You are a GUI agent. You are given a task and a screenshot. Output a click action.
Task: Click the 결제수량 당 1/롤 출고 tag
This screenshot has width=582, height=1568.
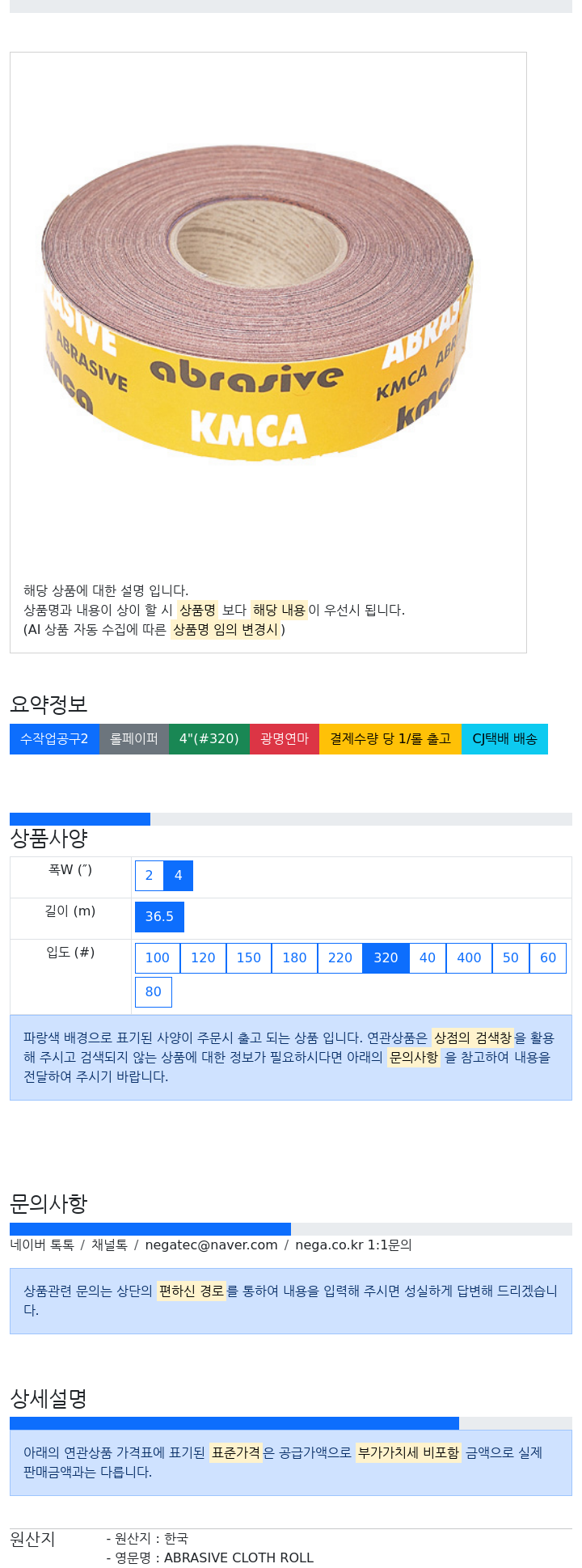[x=390, y=739]
